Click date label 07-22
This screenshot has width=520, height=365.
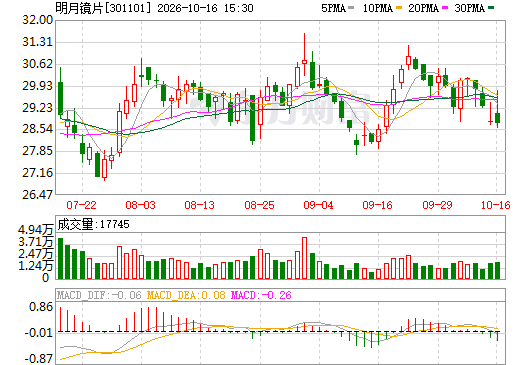tap(81, 205)
